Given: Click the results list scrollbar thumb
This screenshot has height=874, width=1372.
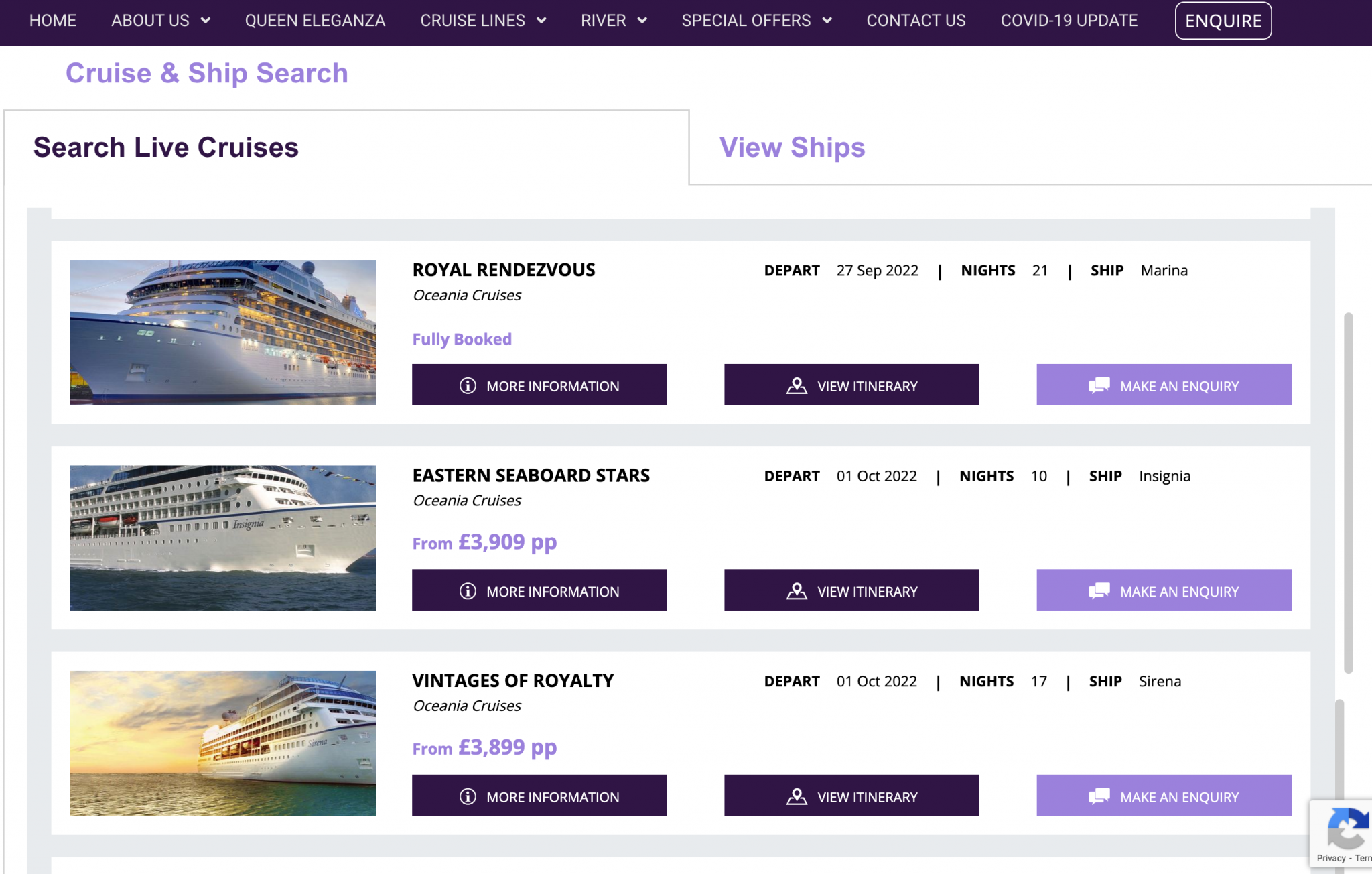Looking at the screenshot, I should [1348, 493].
